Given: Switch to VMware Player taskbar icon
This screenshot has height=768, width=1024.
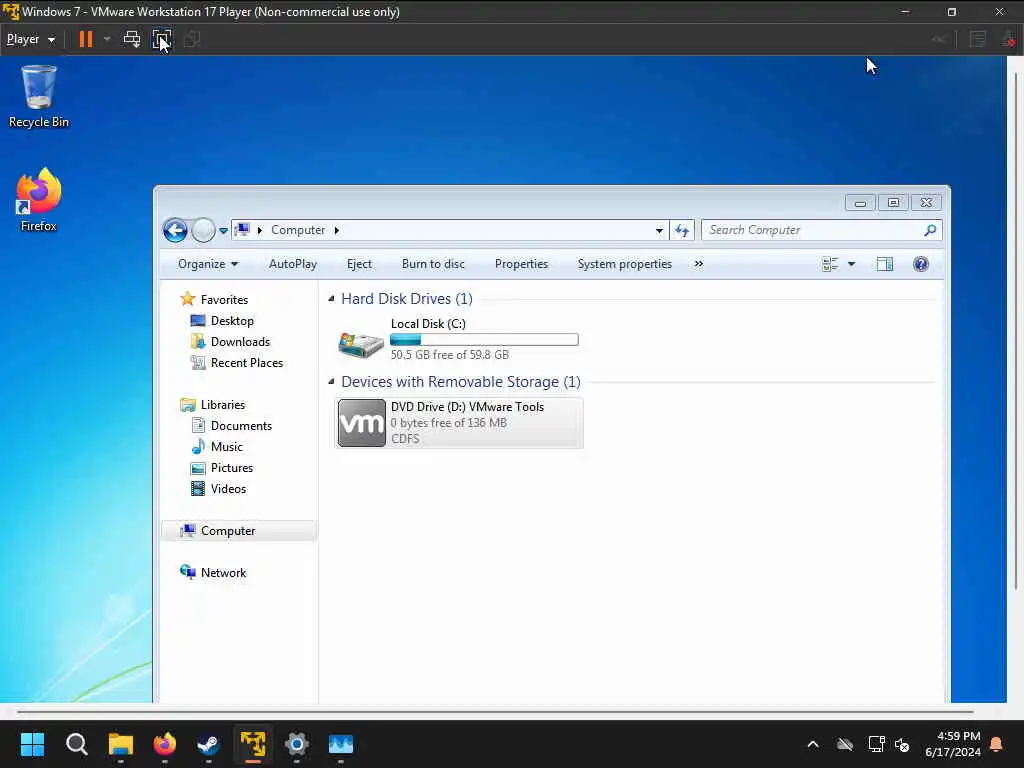Looking at the screenshot, I should pyautogui.click(x=253, y=744).
